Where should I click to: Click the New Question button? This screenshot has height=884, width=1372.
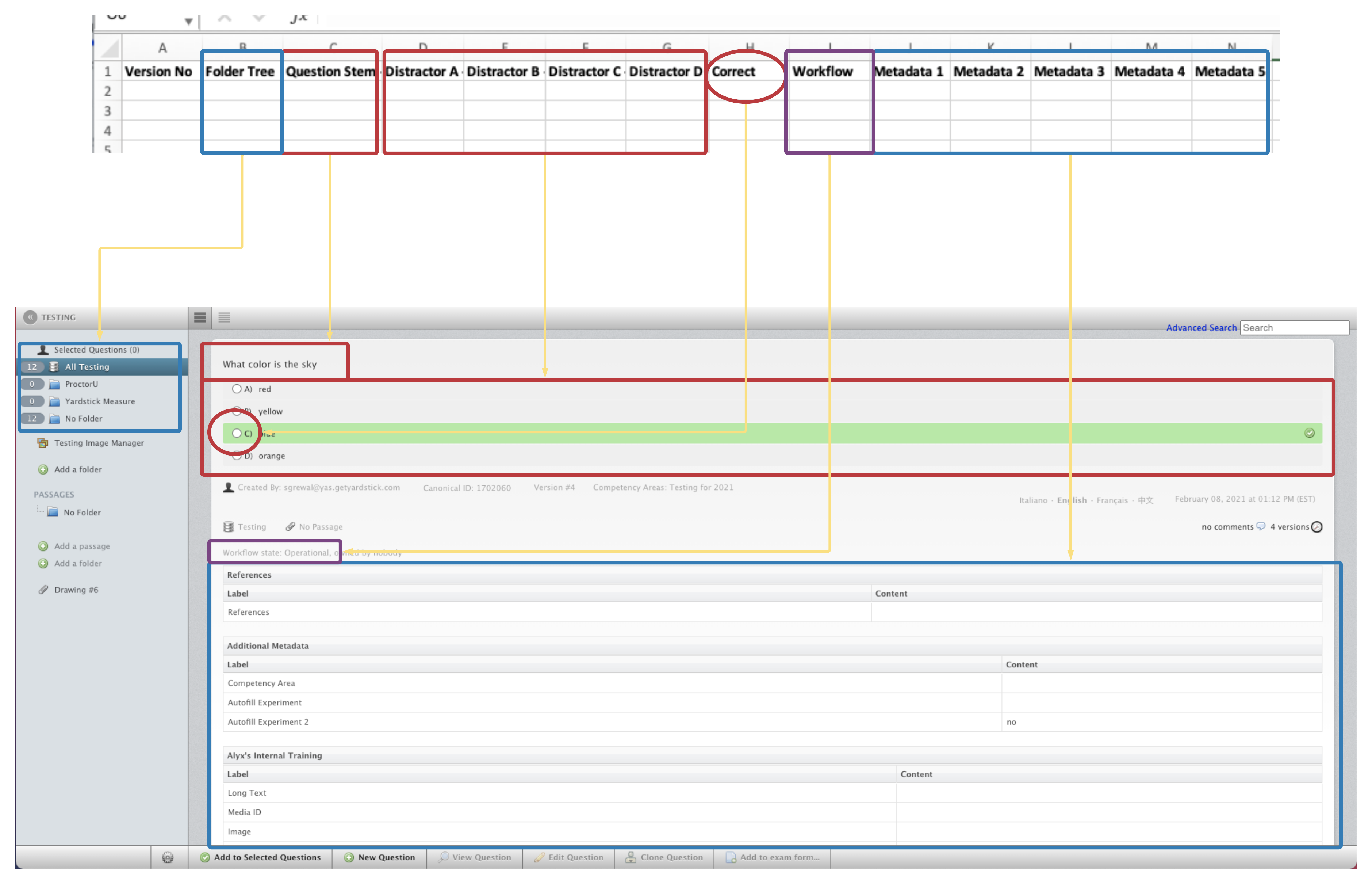click(380, 857)
